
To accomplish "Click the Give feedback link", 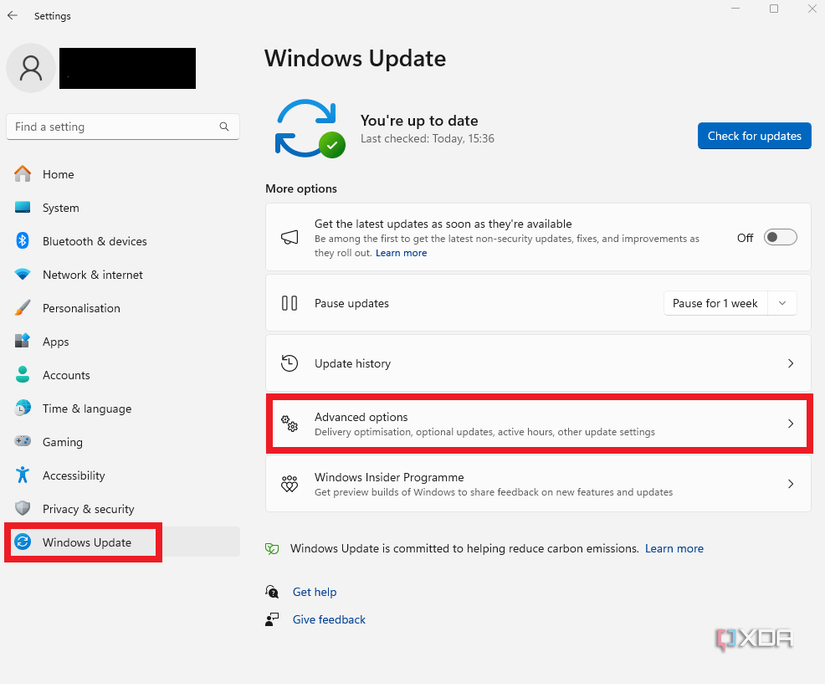I will 329,619.
